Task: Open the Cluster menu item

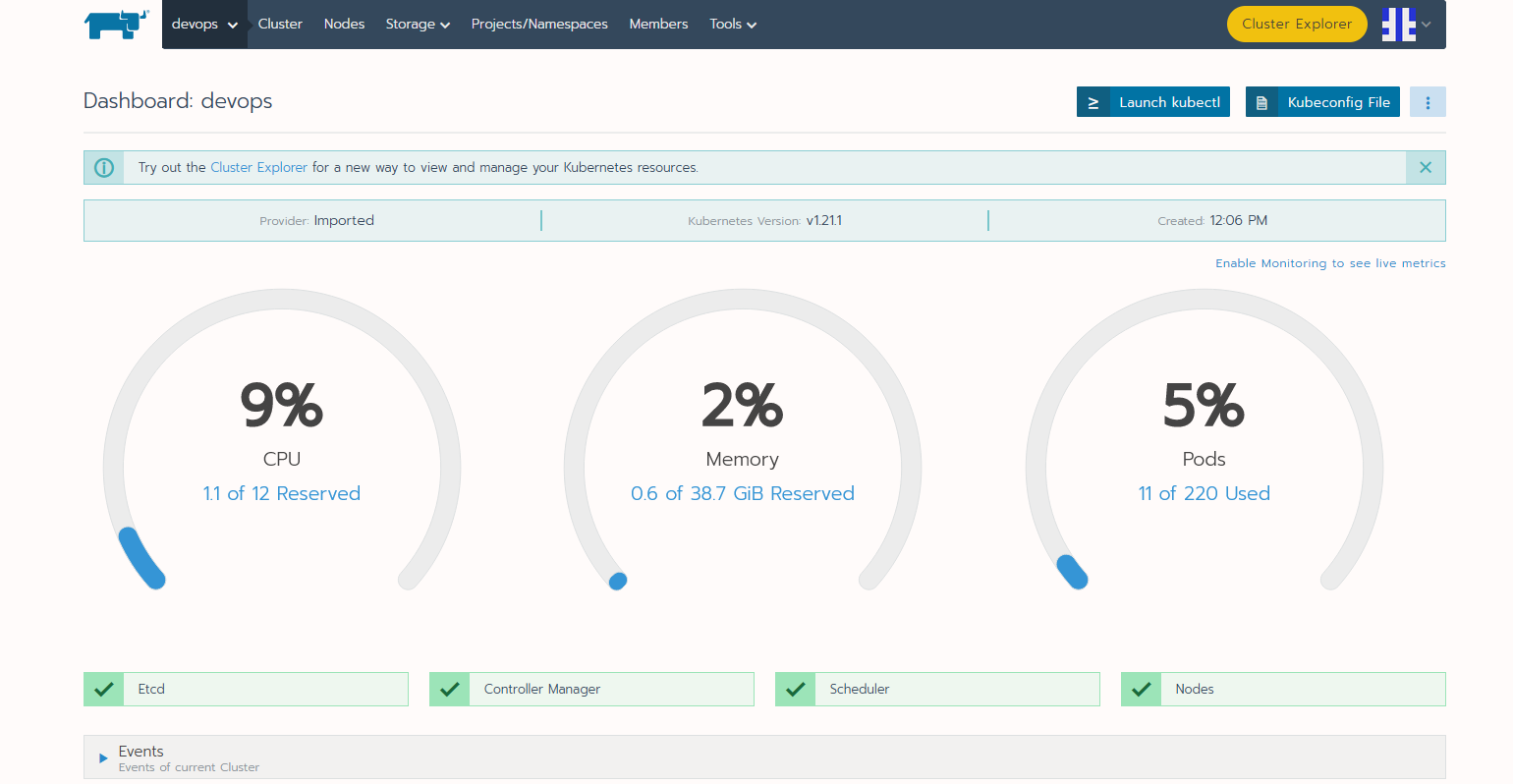Action: [x=280, y=24]
